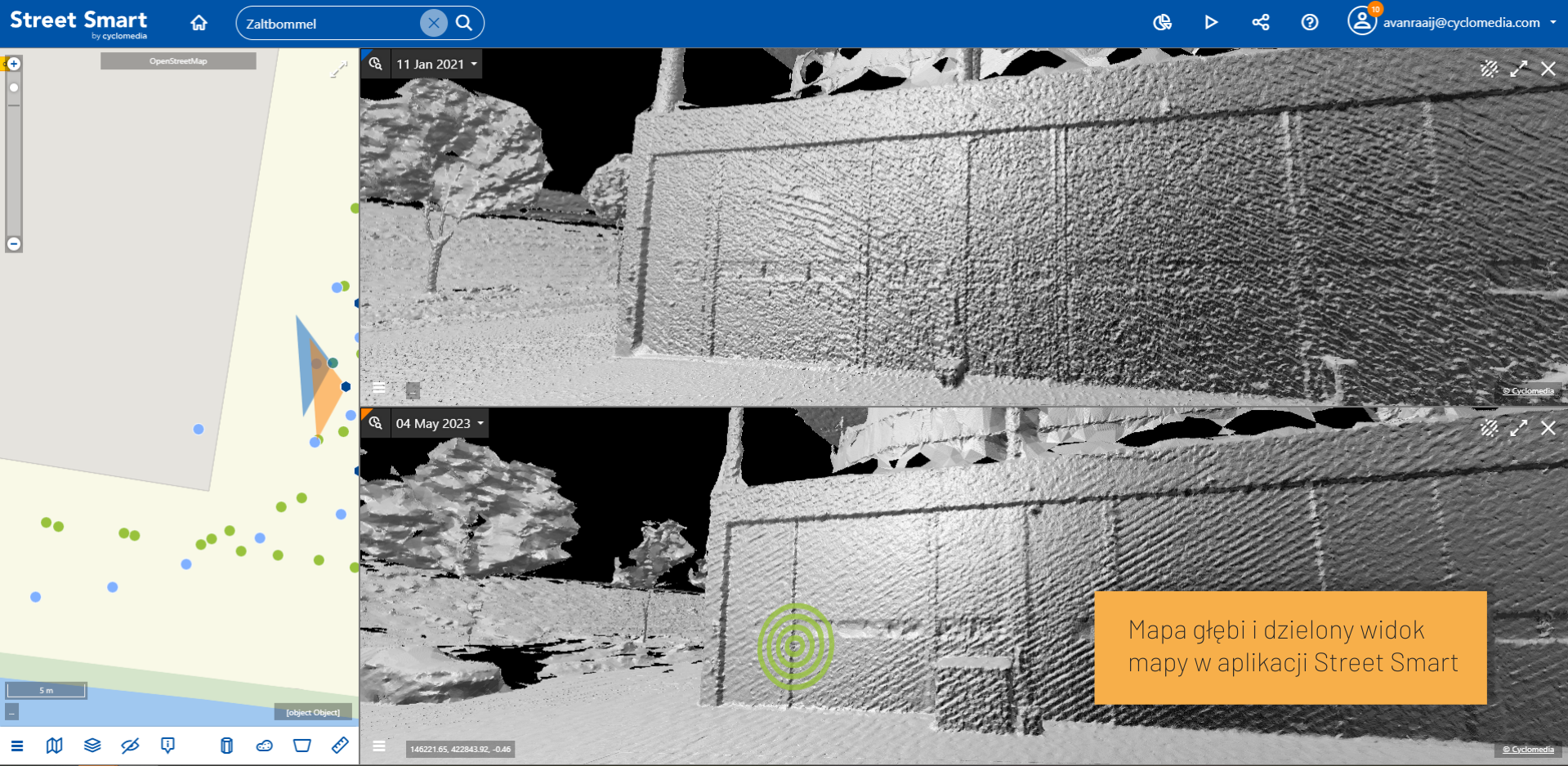Click the Street Smart logo

click(x=78, y=24)
